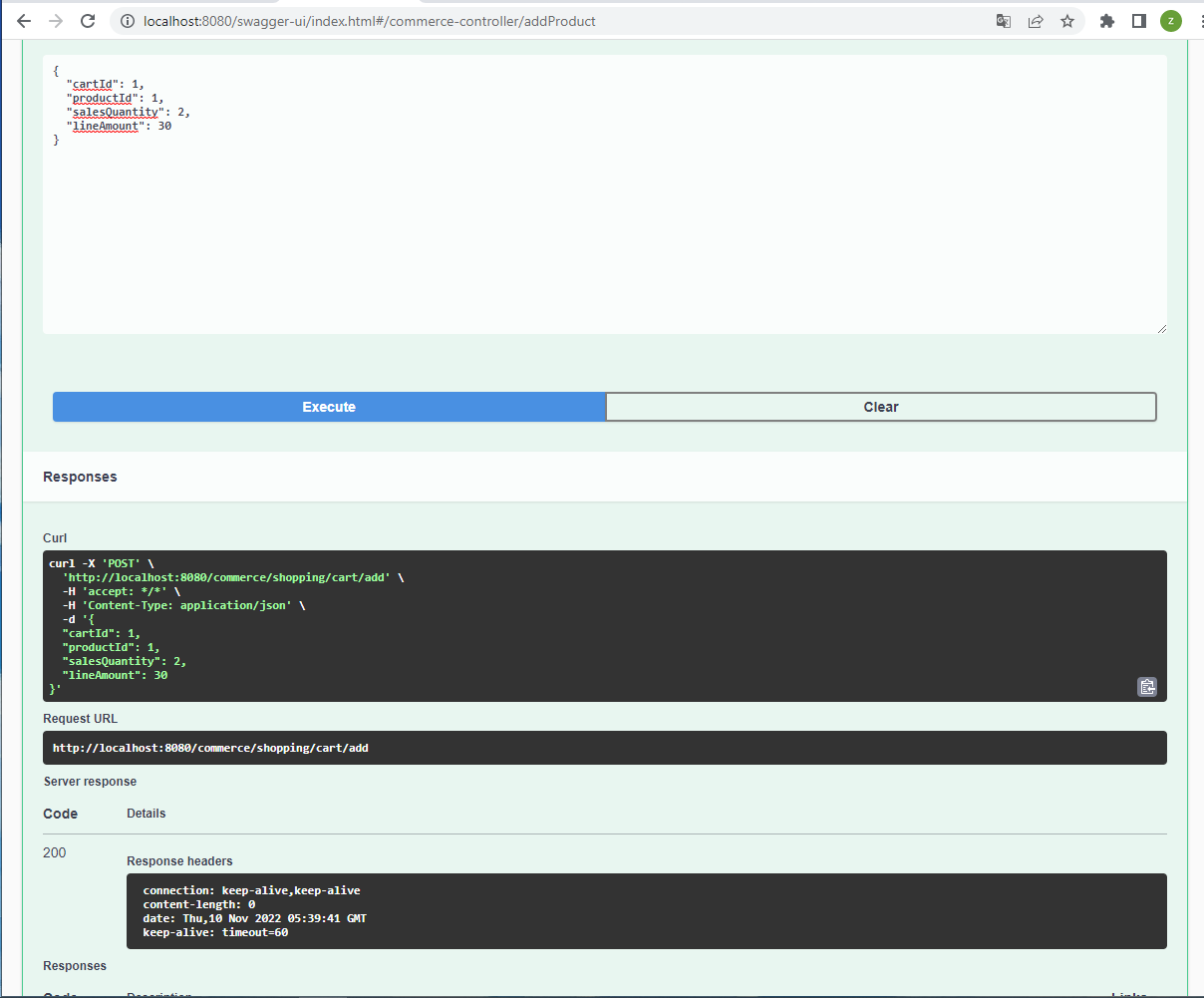This screenshot has height=998, width=1204.
Task: Click the share page icon
Action: tap(1036, 21)
